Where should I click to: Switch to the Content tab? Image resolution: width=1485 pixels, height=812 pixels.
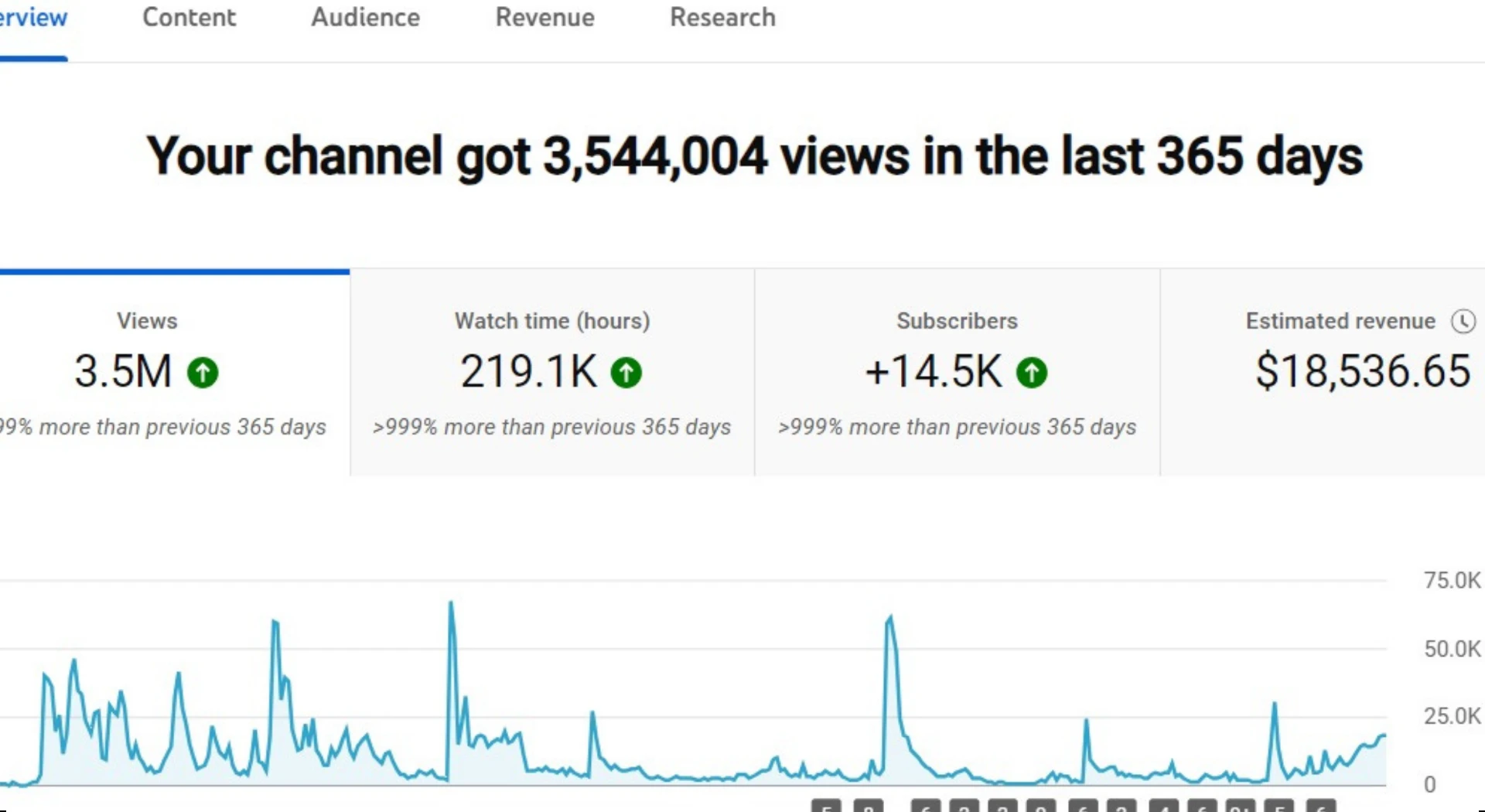(x=189, y=17)
